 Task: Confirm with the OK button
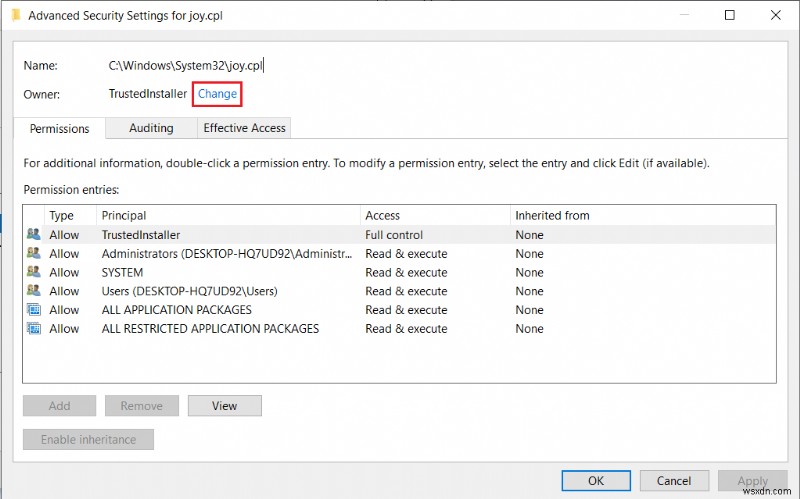596,481
